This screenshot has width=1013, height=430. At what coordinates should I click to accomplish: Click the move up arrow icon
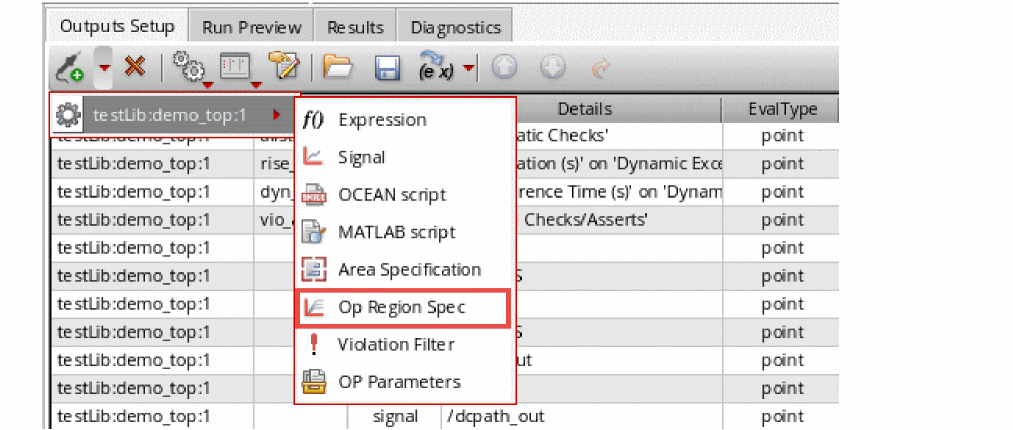click(505, 67)
